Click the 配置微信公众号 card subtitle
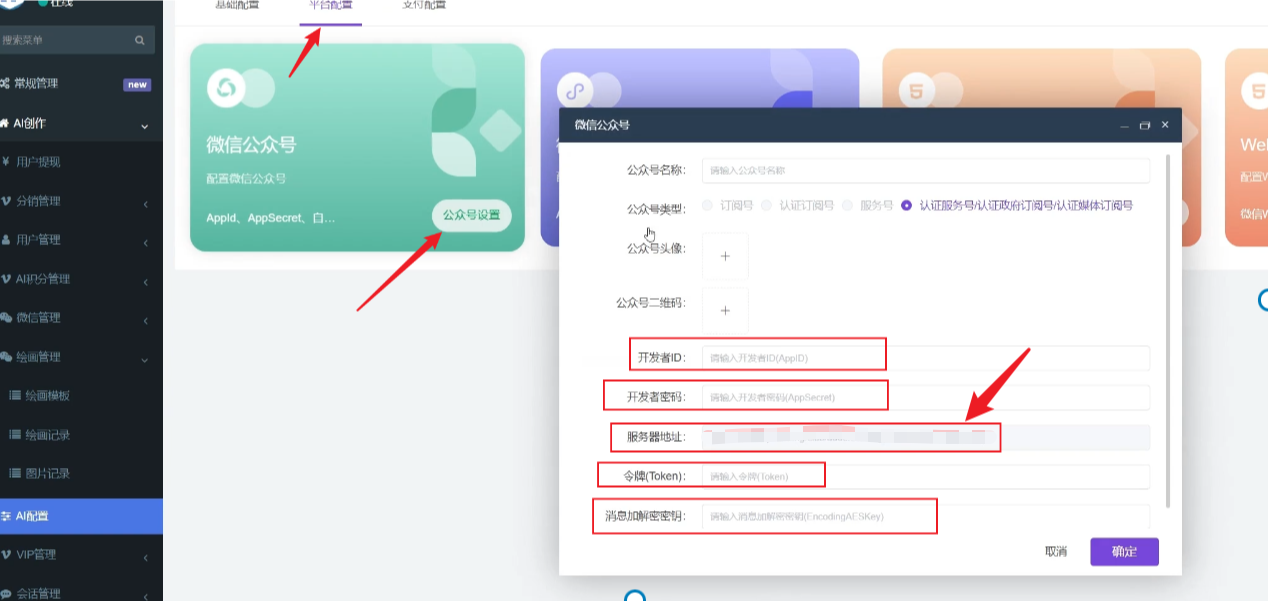 coord(246,179)
